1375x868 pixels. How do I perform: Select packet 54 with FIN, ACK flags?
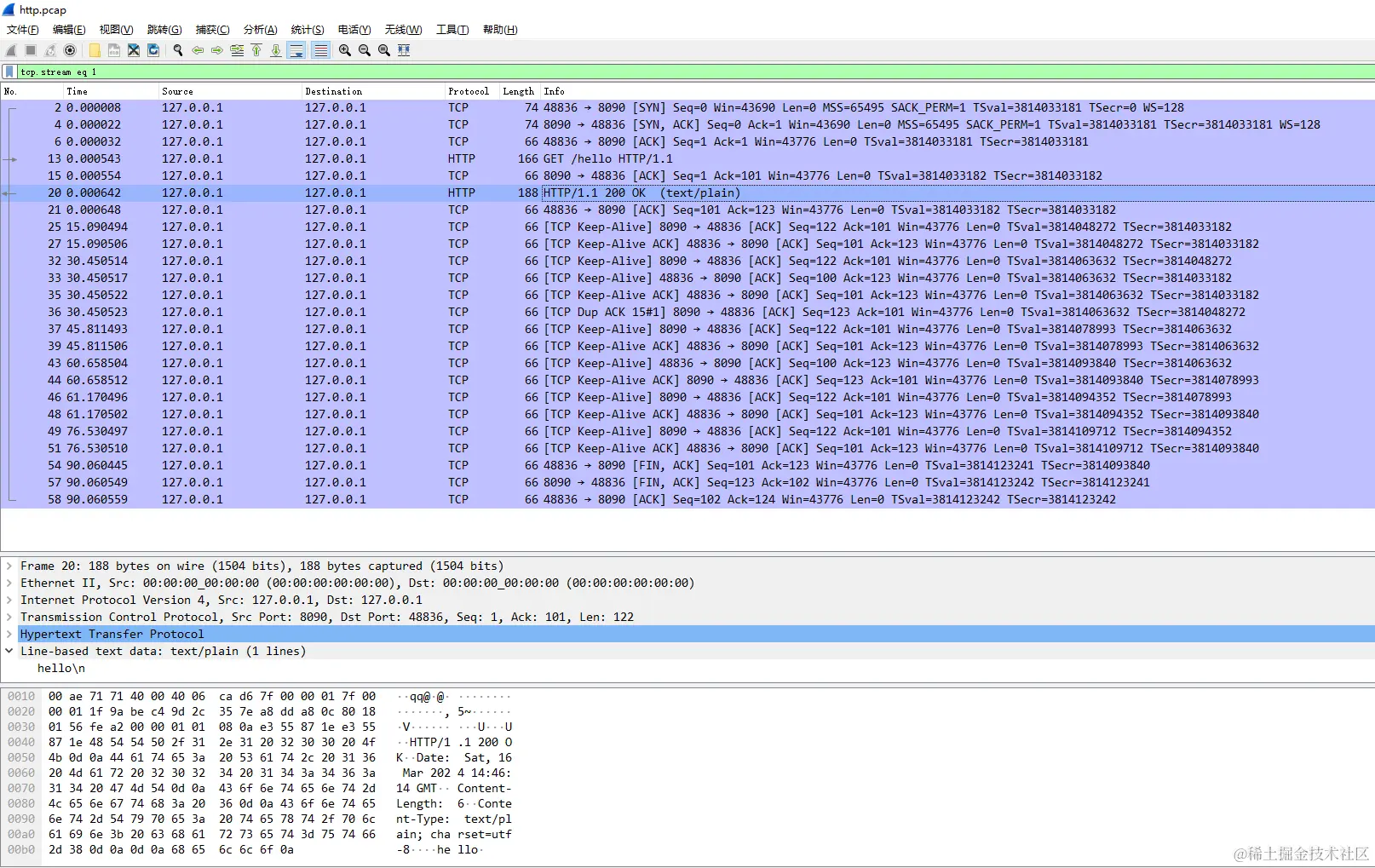pyautogui.click(x=687, y=466)
